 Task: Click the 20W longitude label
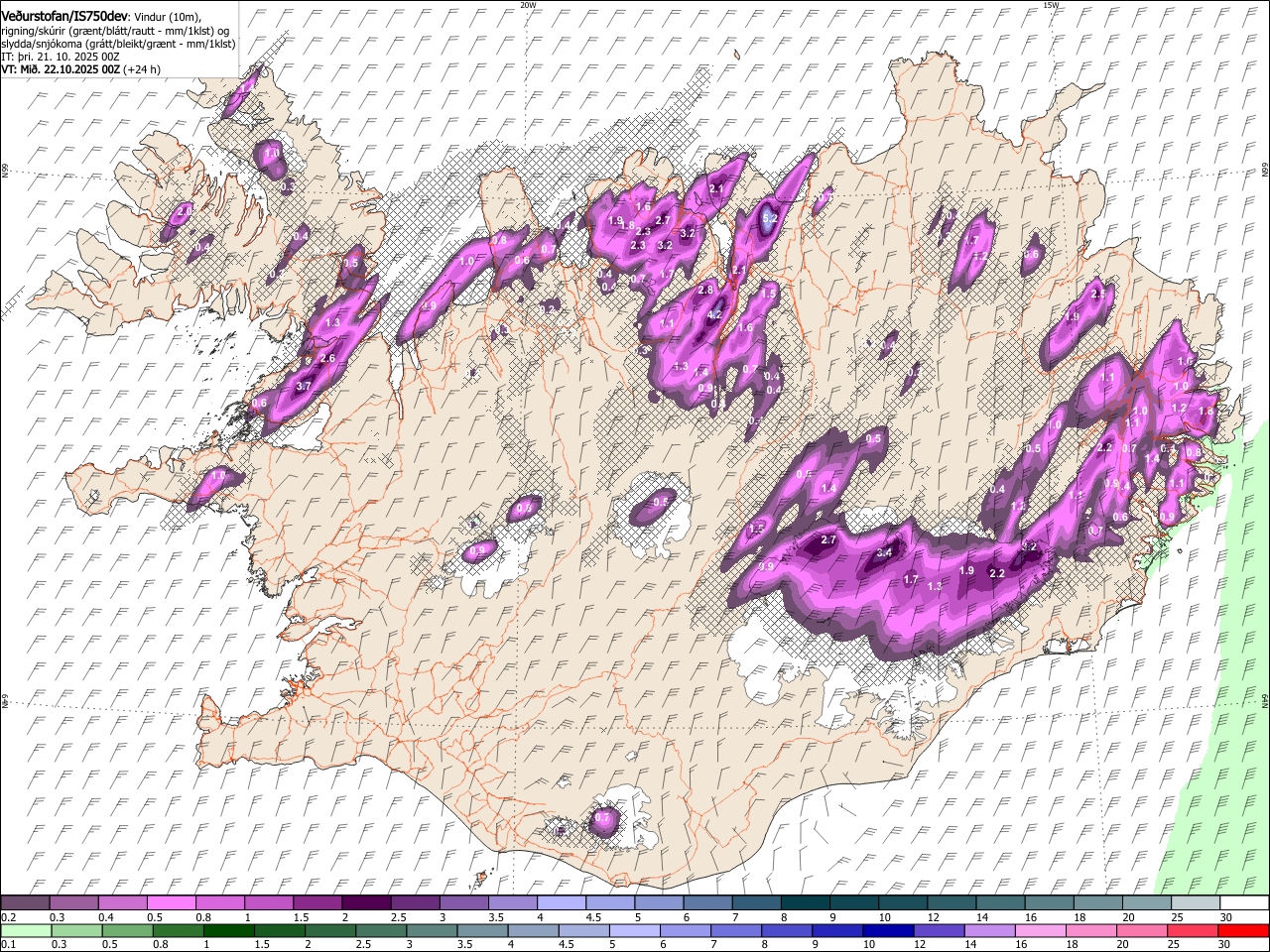pos(528,5)
